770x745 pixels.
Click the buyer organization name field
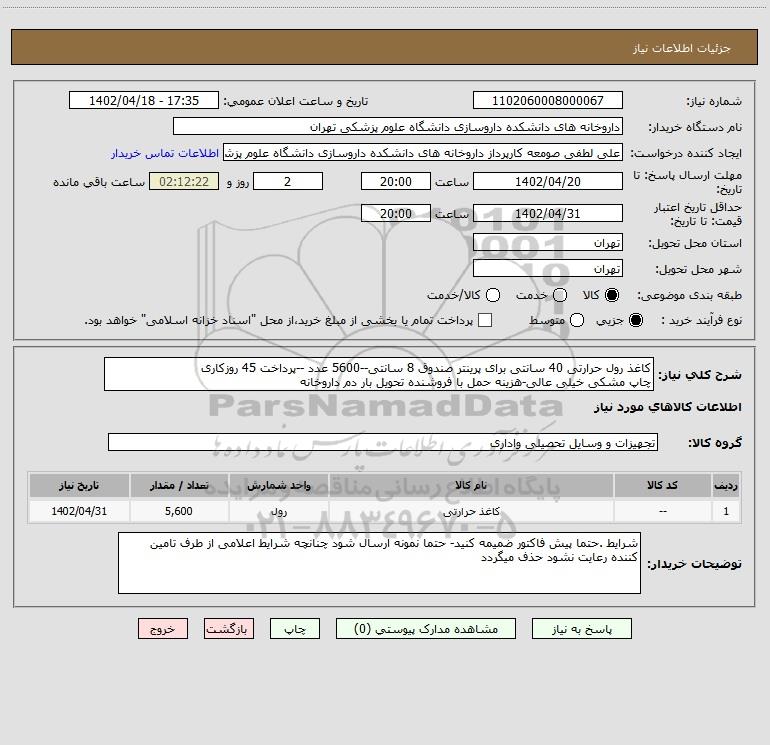398,127
